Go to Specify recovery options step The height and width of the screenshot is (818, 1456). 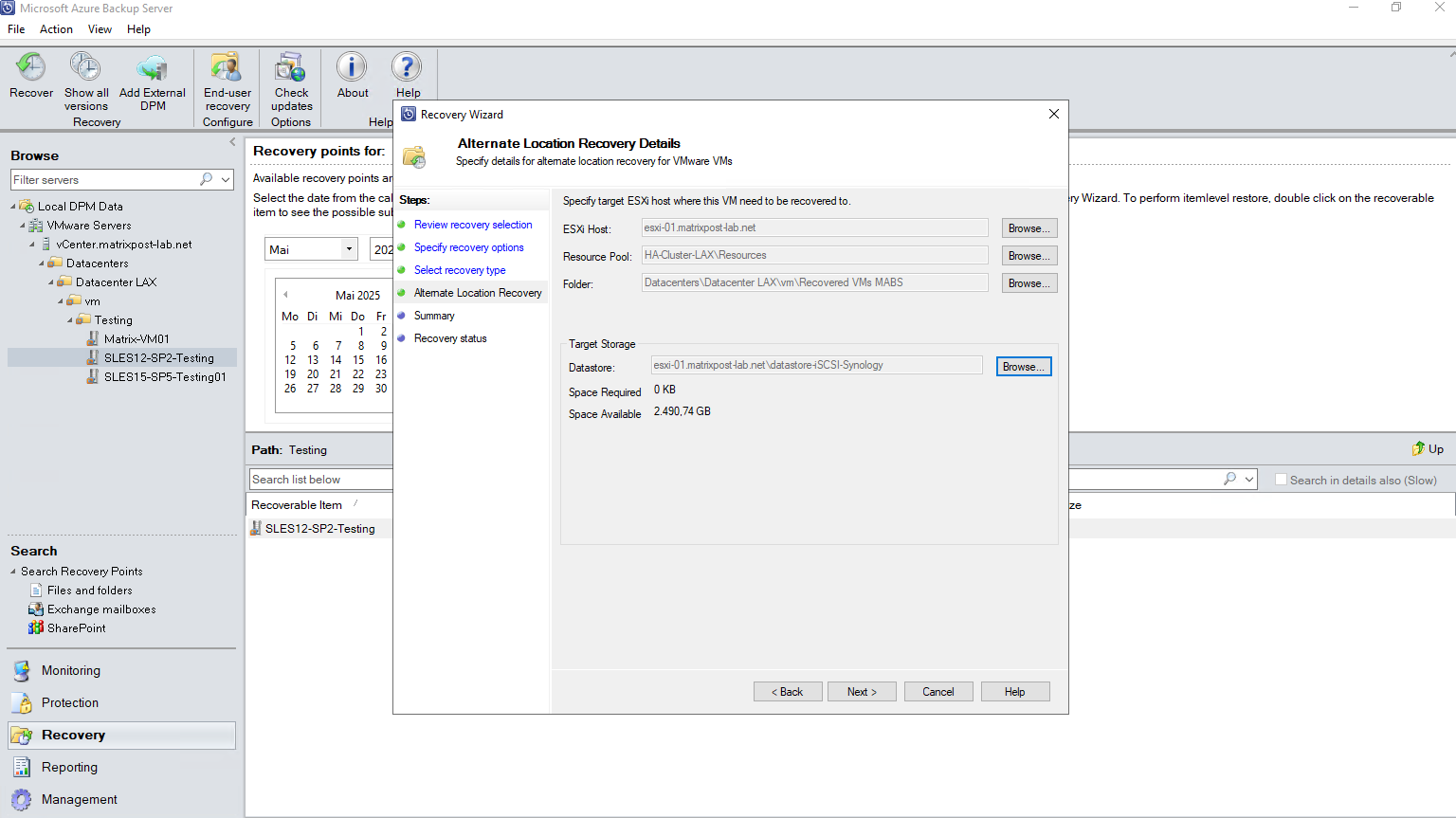point(468,247)
